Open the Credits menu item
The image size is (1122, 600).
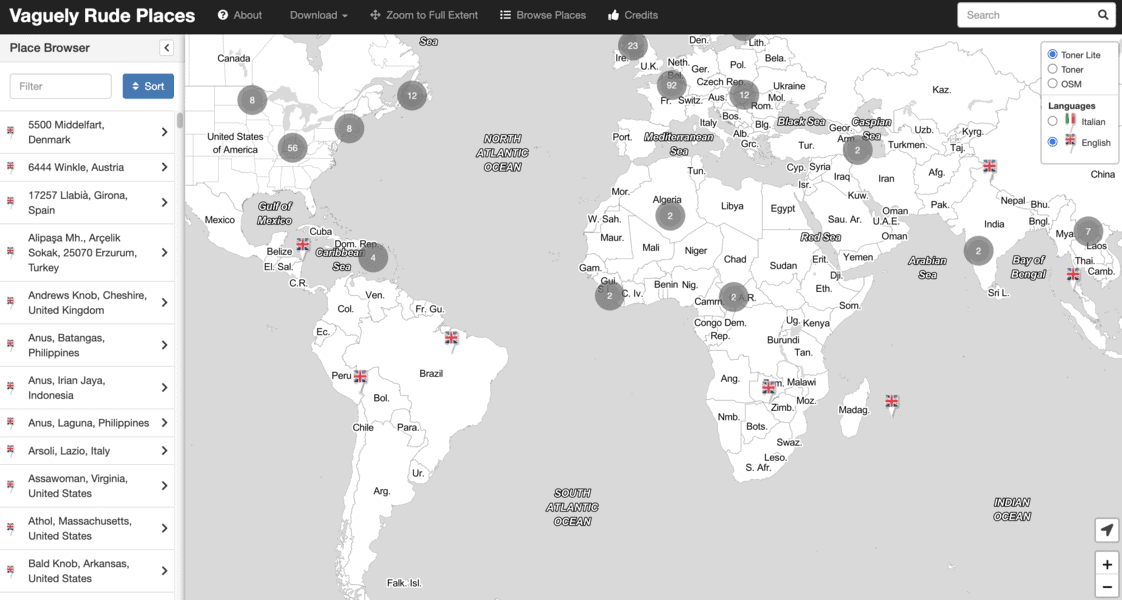pos(632,15)
